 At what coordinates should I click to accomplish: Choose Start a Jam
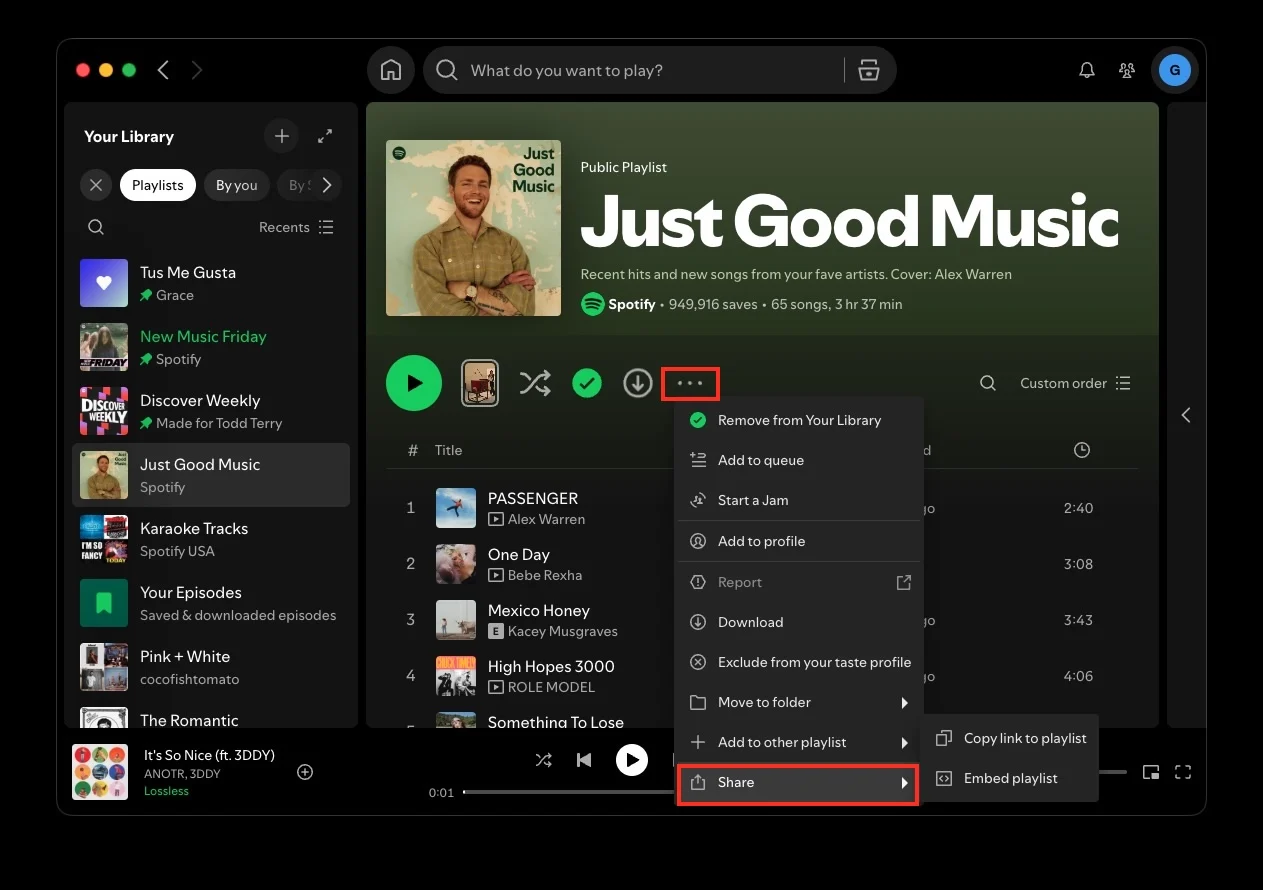point(799,500)
